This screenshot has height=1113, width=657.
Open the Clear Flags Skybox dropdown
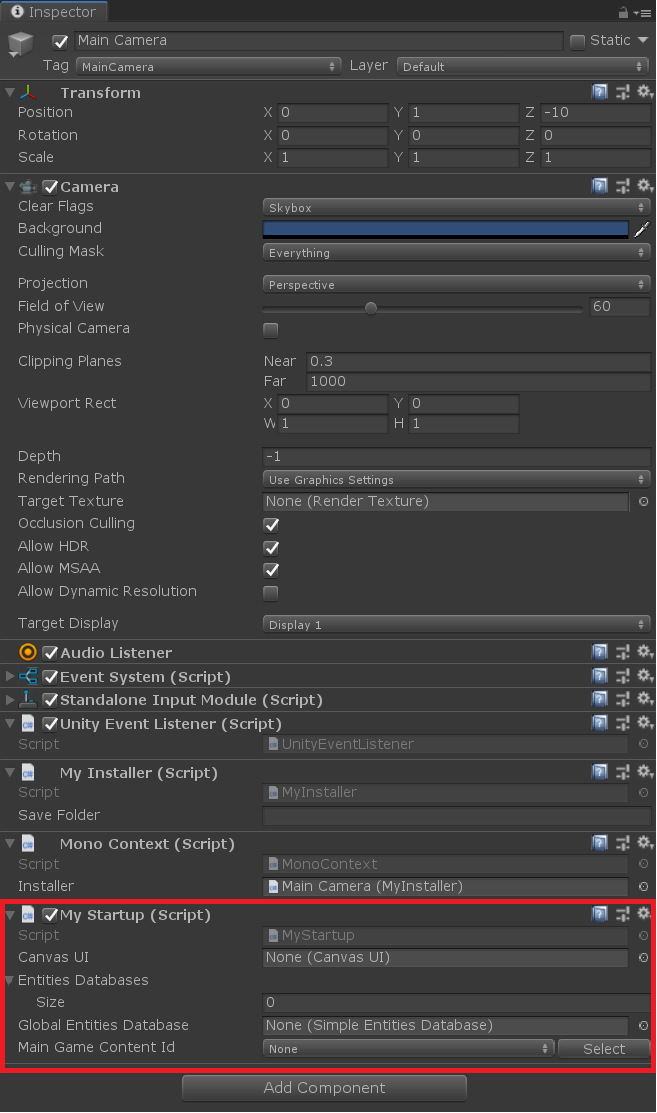point(456,207)
